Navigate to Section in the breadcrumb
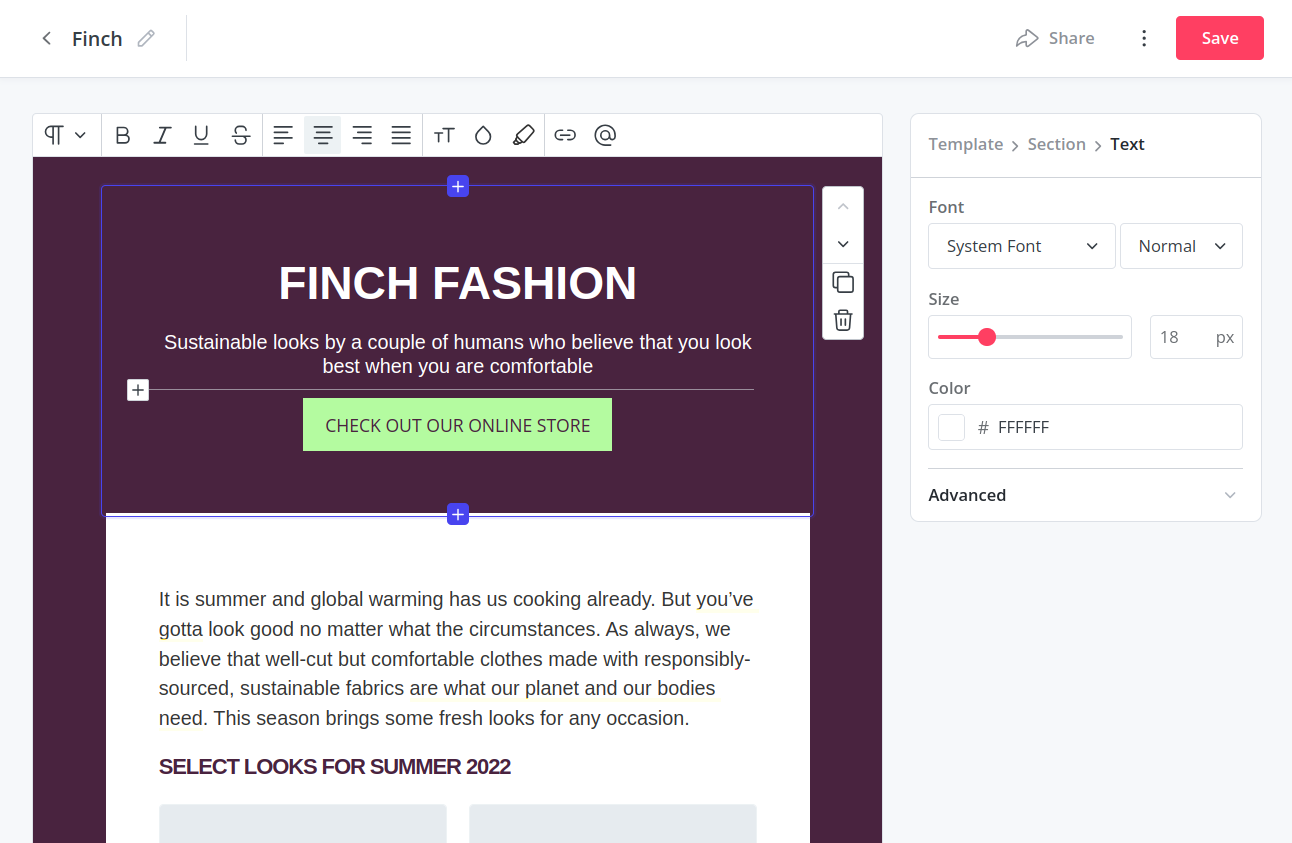Screen dimensions: 1292x843 click(1056, 144)
